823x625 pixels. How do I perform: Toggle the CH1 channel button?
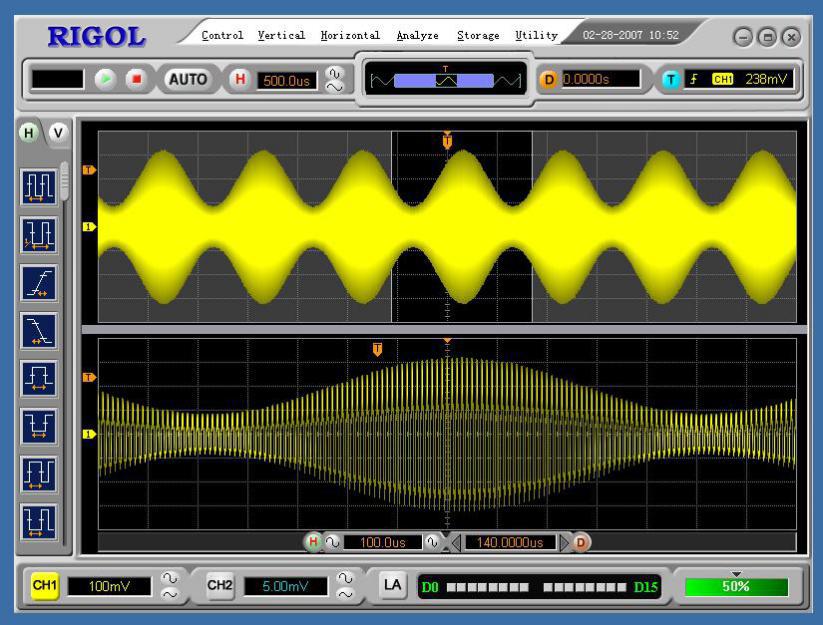coord(45,586)
